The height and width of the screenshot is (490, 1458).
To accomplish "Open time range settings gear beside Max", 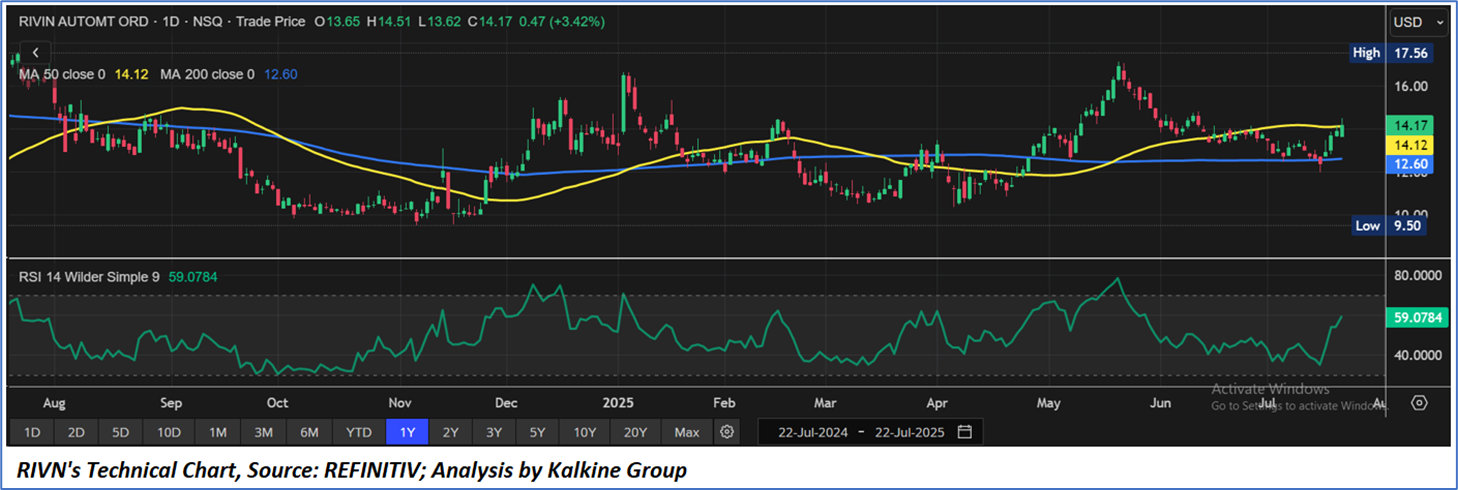I will 727,432.
